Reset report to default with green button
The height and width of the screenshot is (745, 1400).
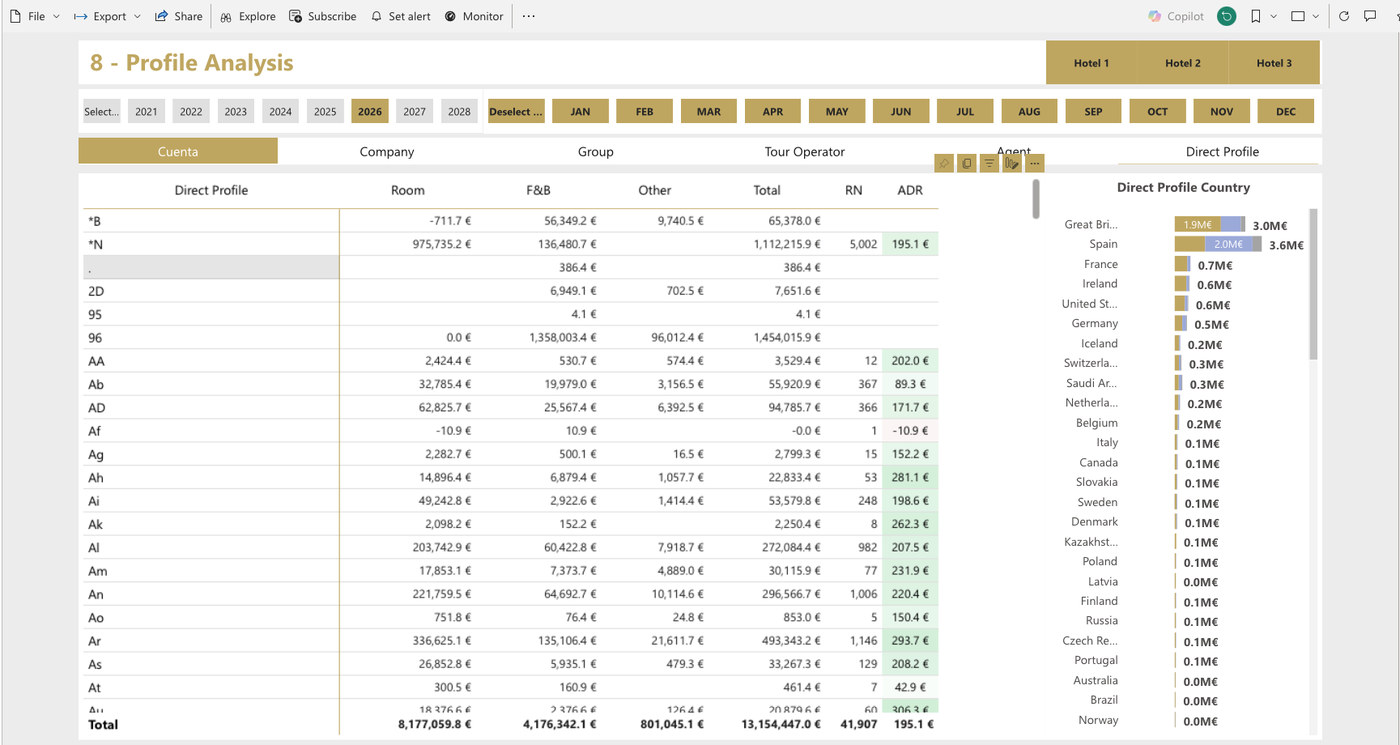(1227, 16)
